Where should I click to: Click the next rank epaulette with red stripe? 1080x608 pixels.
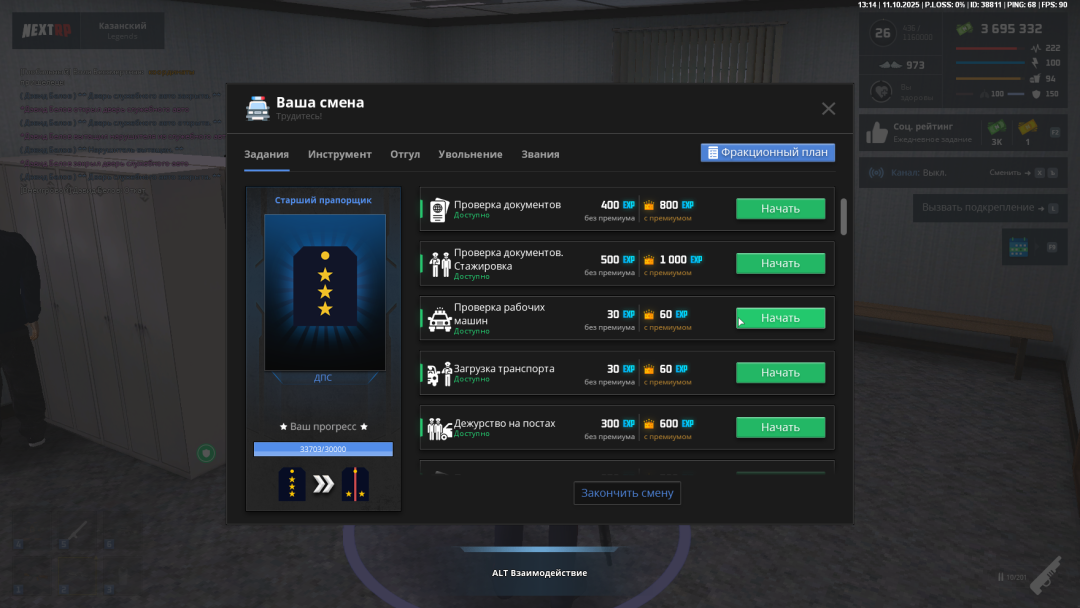tap(355, 484)
